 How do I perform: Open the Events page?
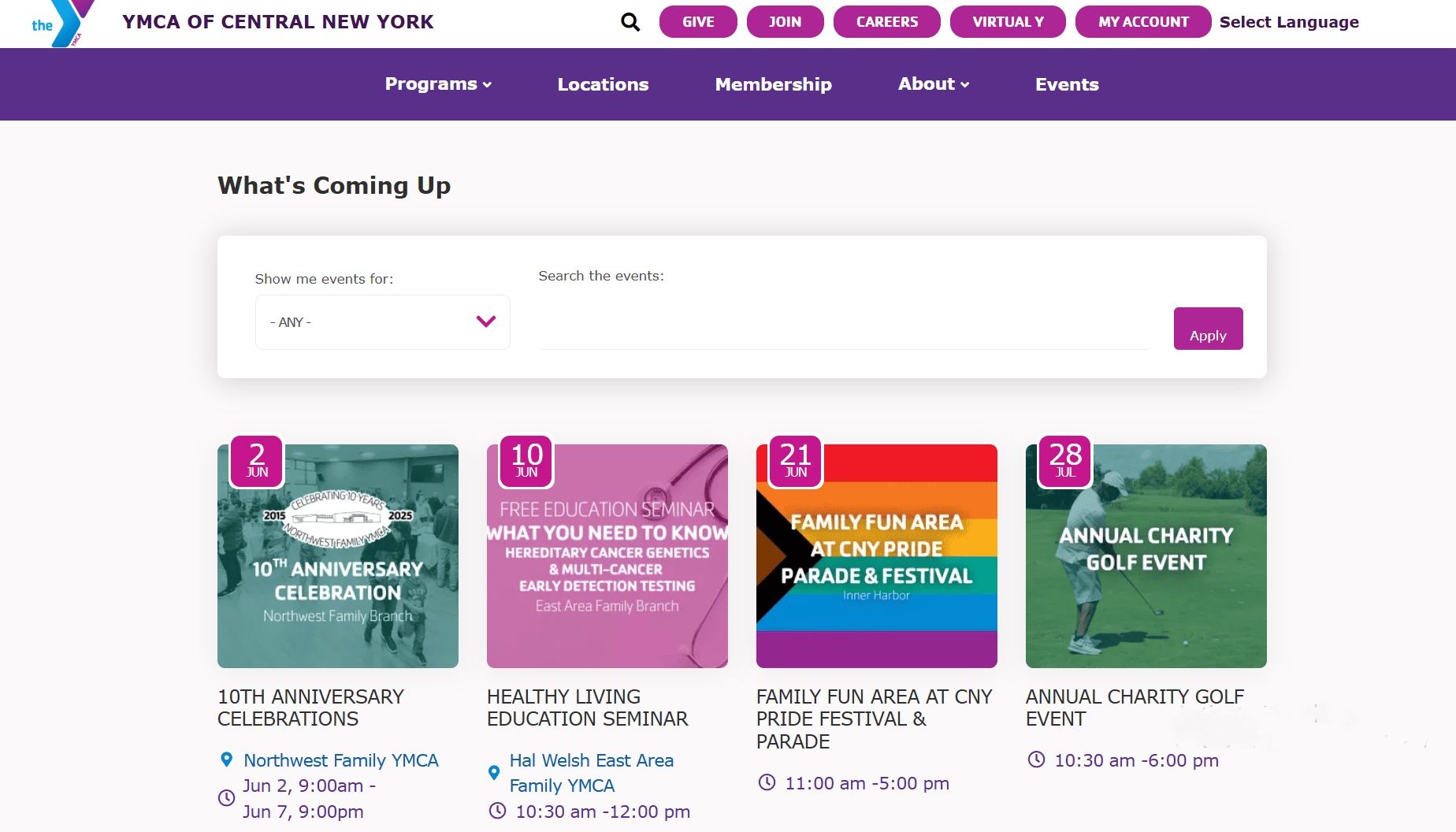click(x=1067, y=84)
